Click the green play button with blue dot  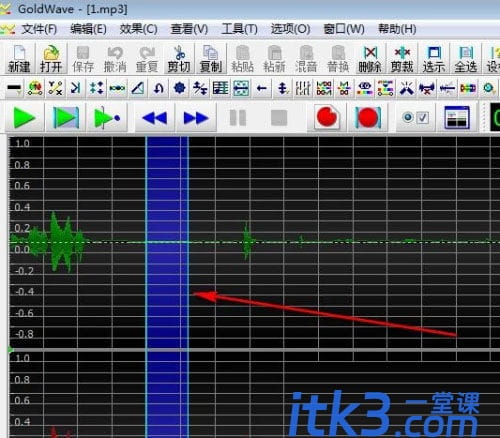107,118
